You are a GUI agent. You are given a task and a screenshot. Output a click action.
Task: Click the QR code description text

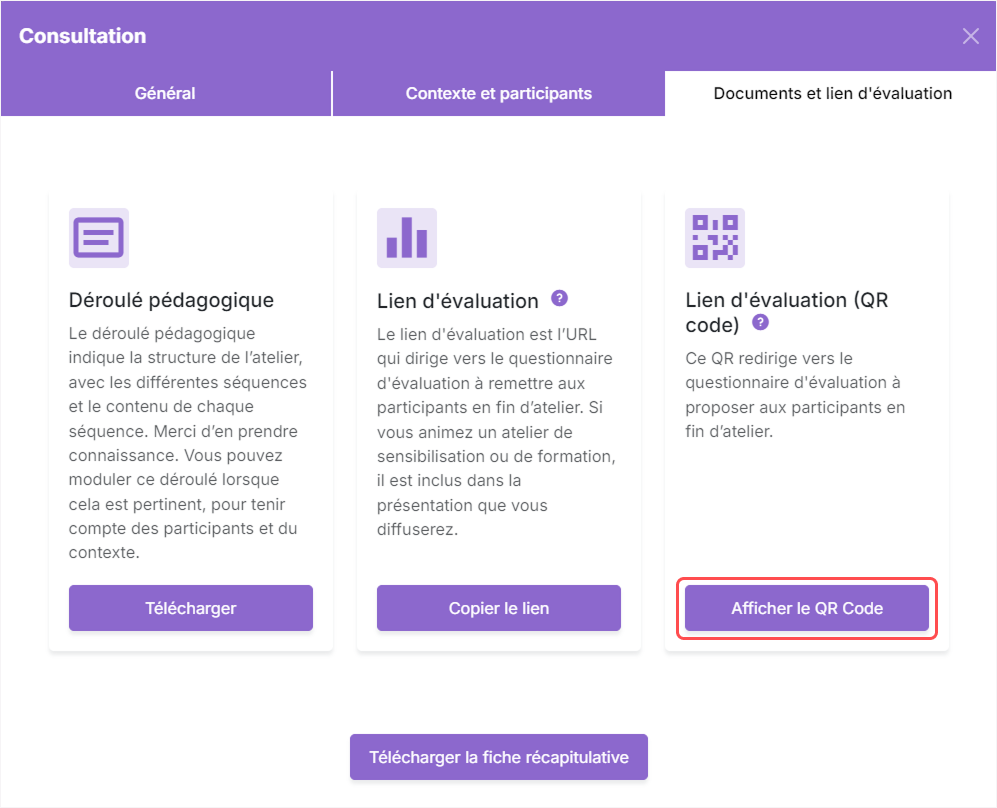(x=795, y=395)
